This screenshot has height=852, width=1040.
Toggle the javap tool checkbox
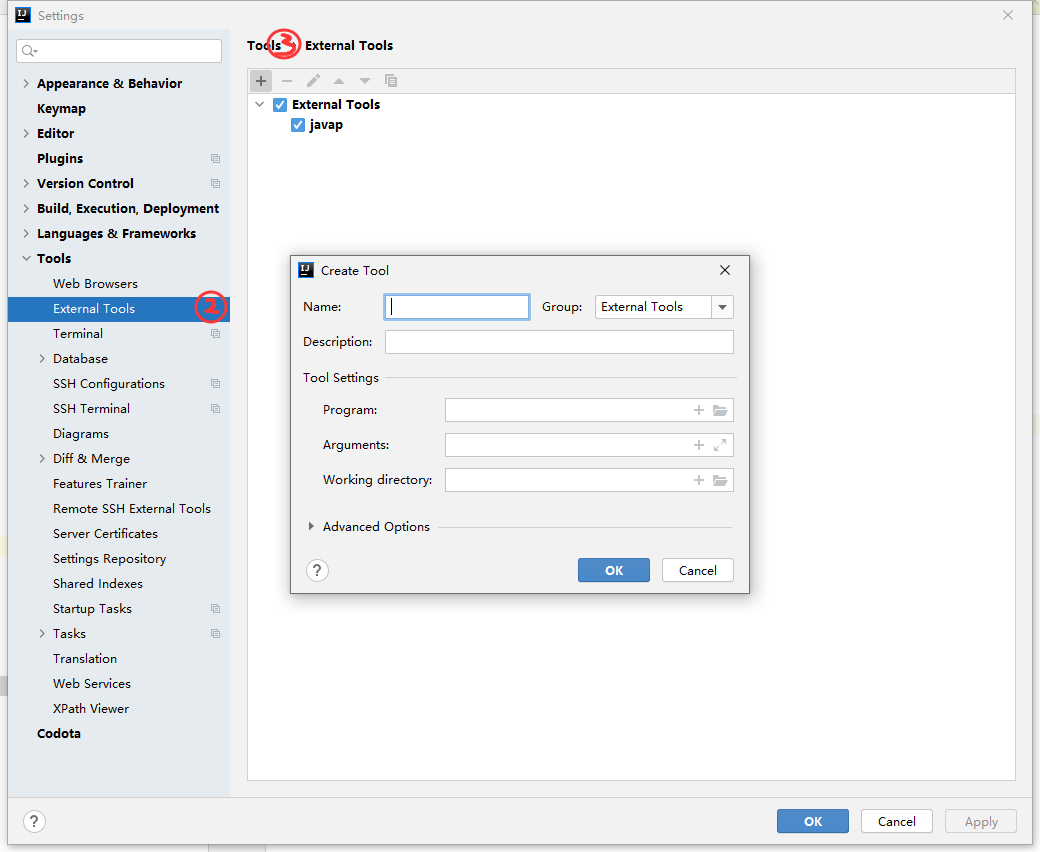[298, 125]
